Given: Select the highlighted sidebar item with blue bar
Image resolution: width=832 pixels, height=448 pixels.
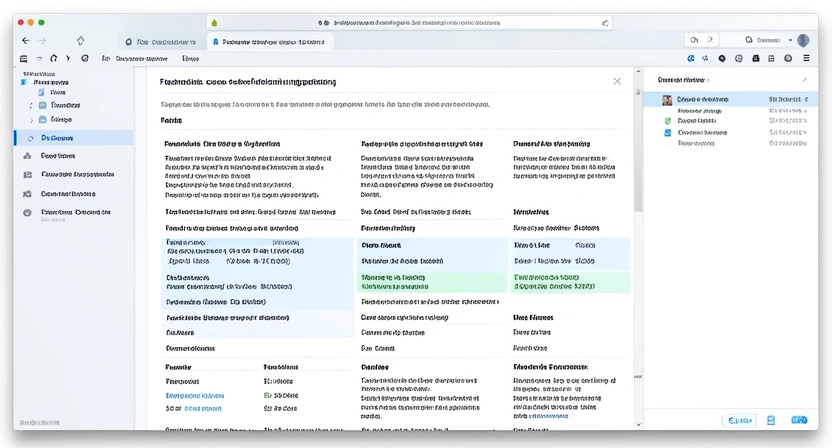Looking at the screenshot, I should point(74,138).
